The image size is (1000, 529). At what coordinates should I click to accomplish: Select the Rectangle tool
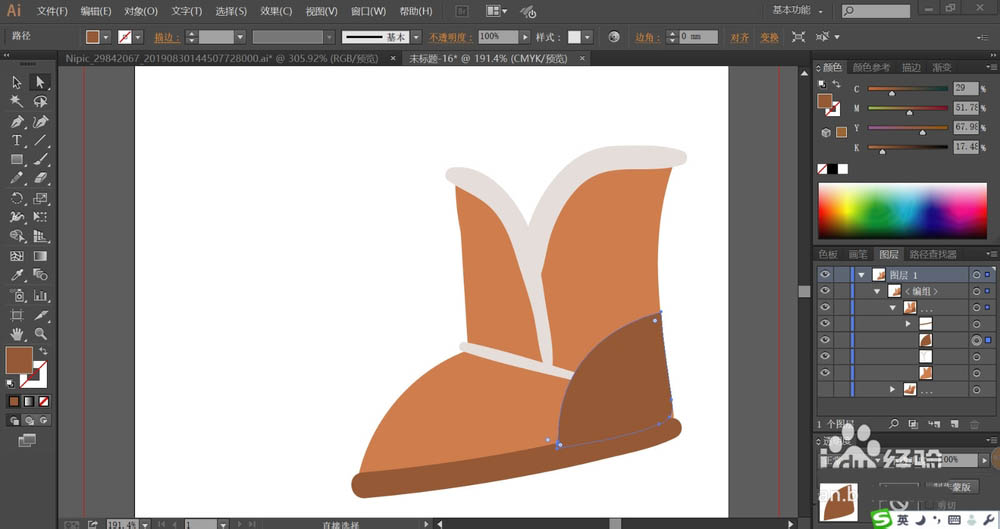[17, 159]
